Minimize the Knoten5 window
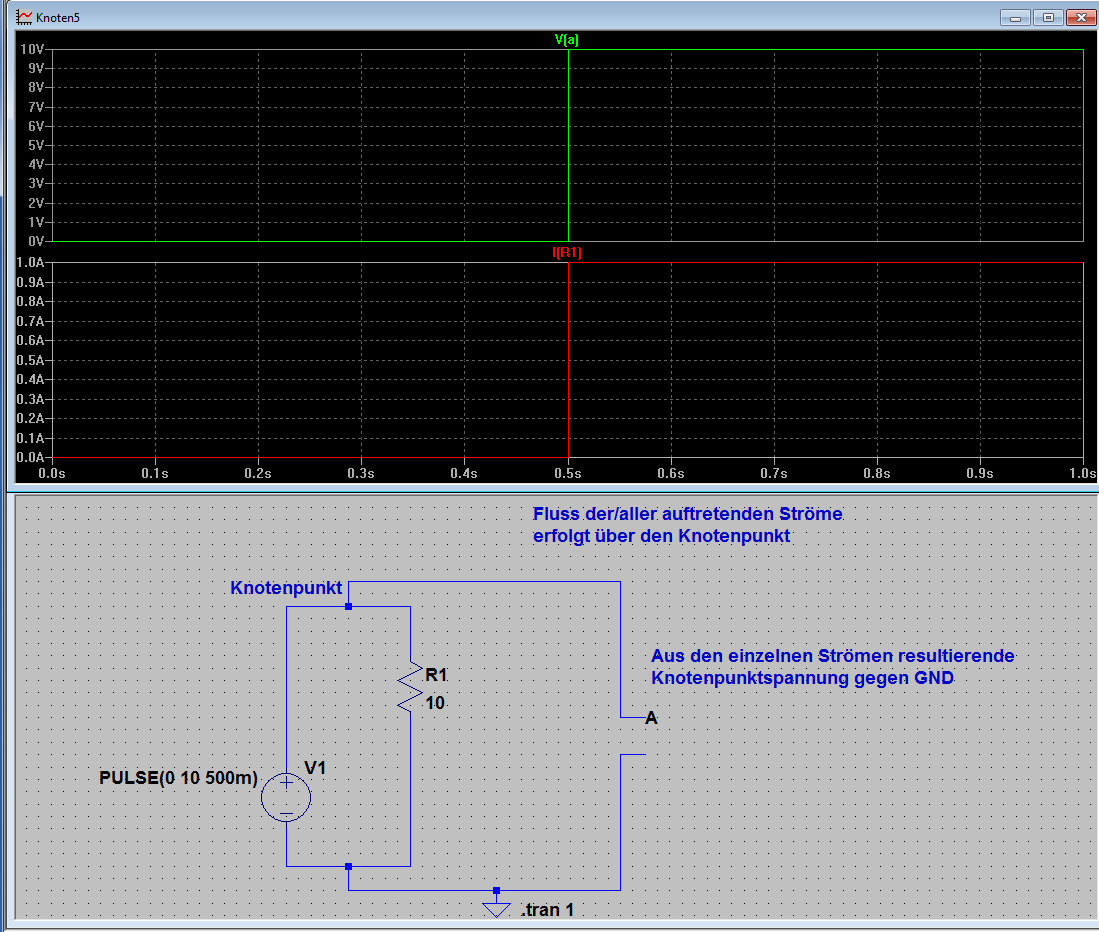This screenshot has height=932, width=1099. pyautogui.click(x=1015, y=18)
